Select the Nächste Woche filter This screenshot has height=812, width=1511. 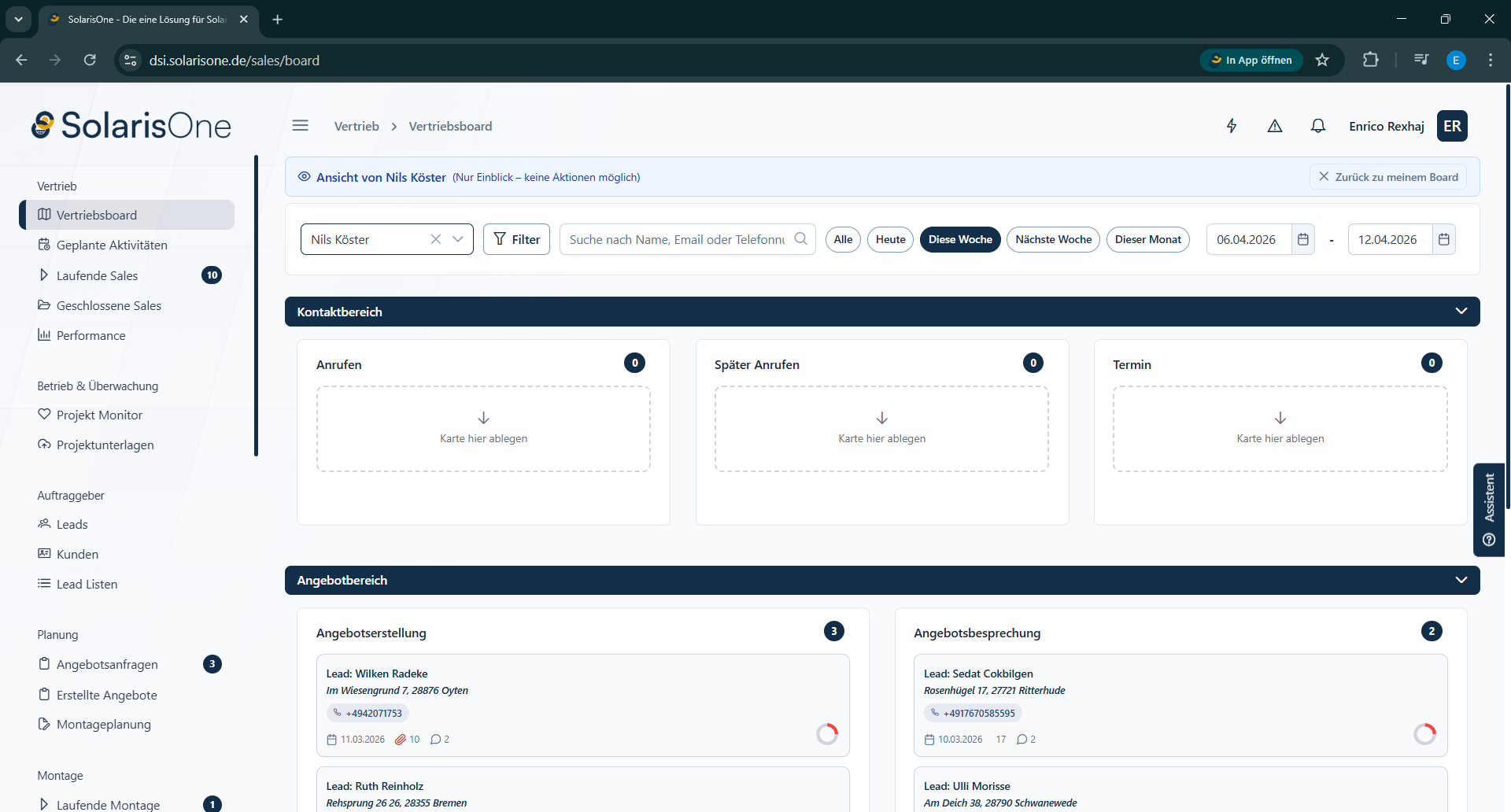pos(1053,239)
